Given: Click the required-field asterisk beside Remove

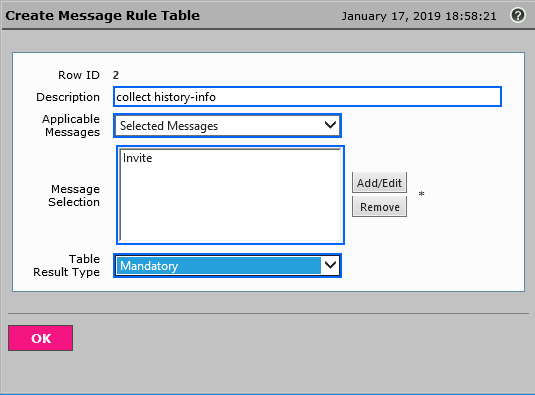Looking at the screenshot, I should point(421,194).
